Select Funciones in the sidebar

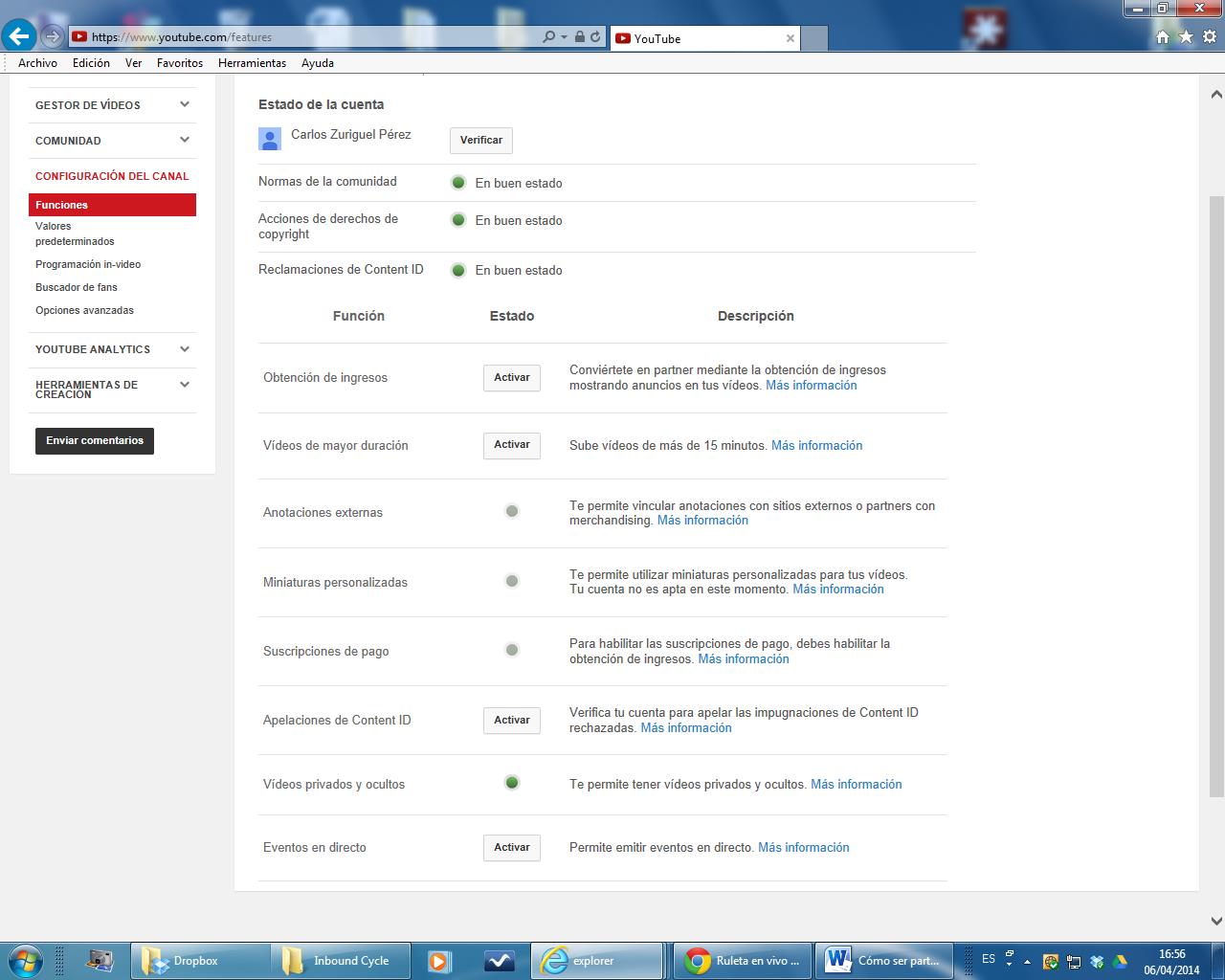coord(112,205)
